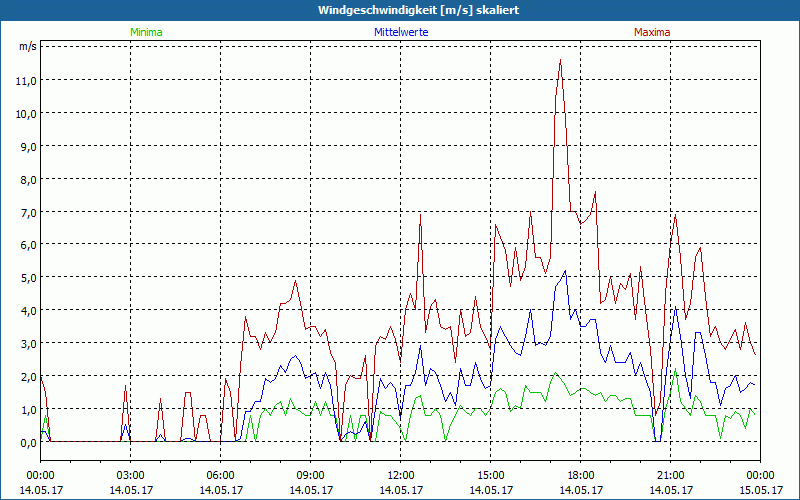The height and width of the screenshot is (500, 800).
Task: Click the 6,0 y-axis value
Action: (x=29, y=245)
